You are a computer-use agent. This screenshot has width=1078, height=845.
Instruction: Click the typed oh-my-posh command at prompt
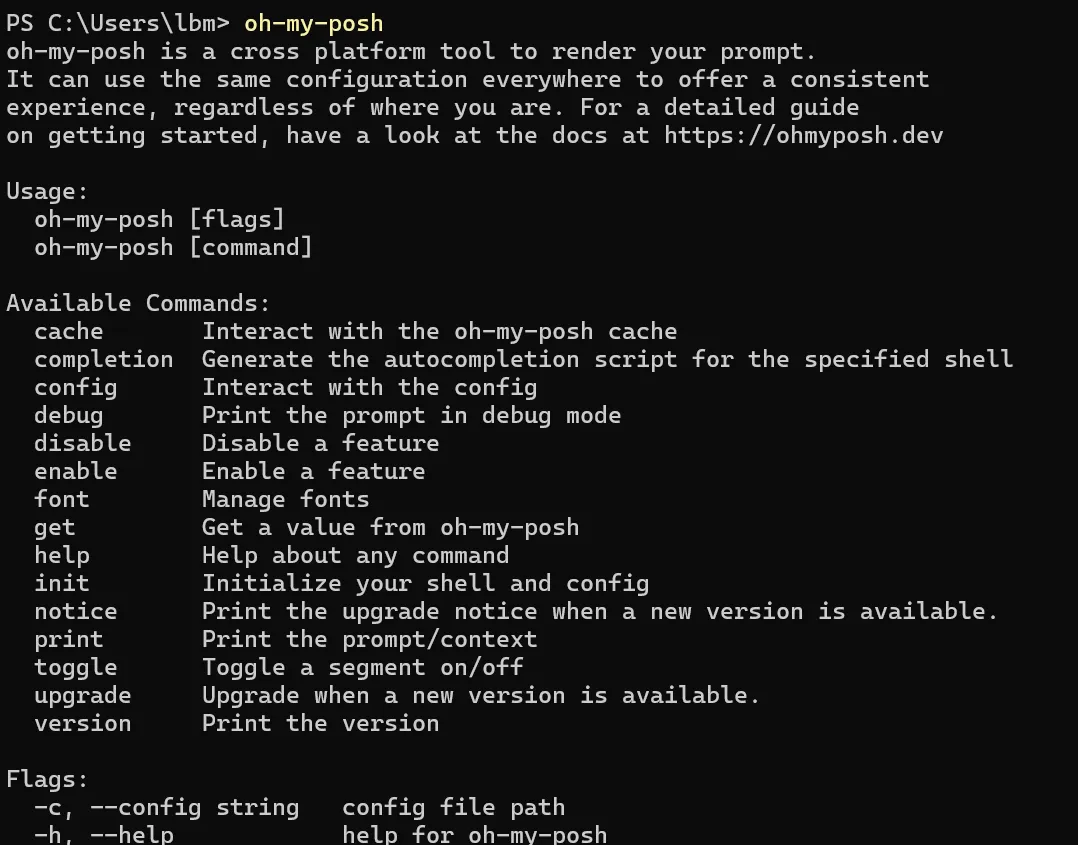(x=313, y=23)
